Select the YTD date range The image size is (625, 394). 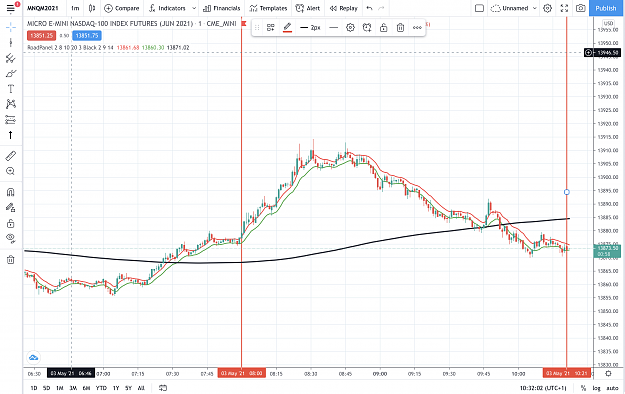click(x=101, y=388)
